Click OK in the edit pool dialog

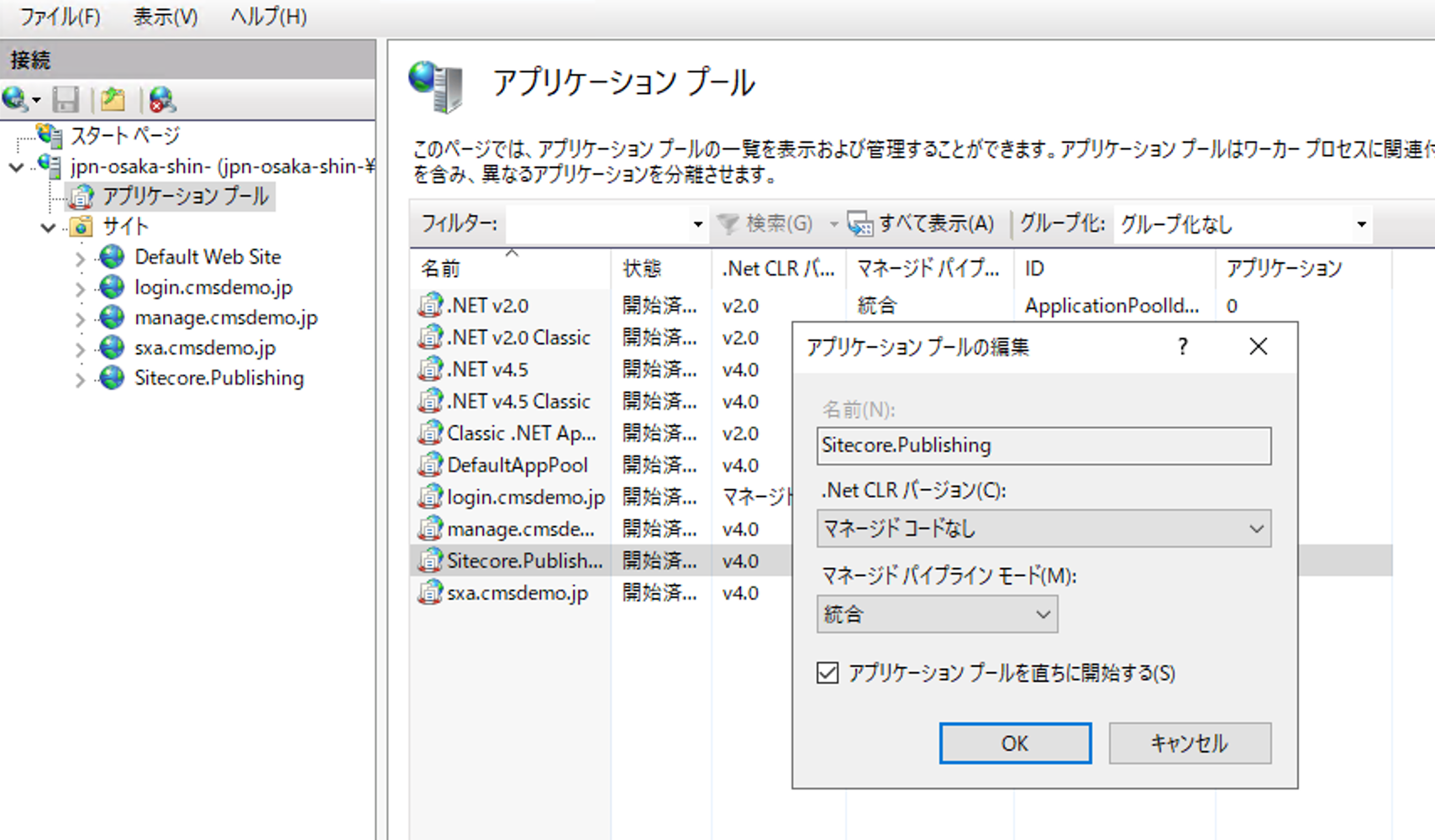[x=1015, y=743]
